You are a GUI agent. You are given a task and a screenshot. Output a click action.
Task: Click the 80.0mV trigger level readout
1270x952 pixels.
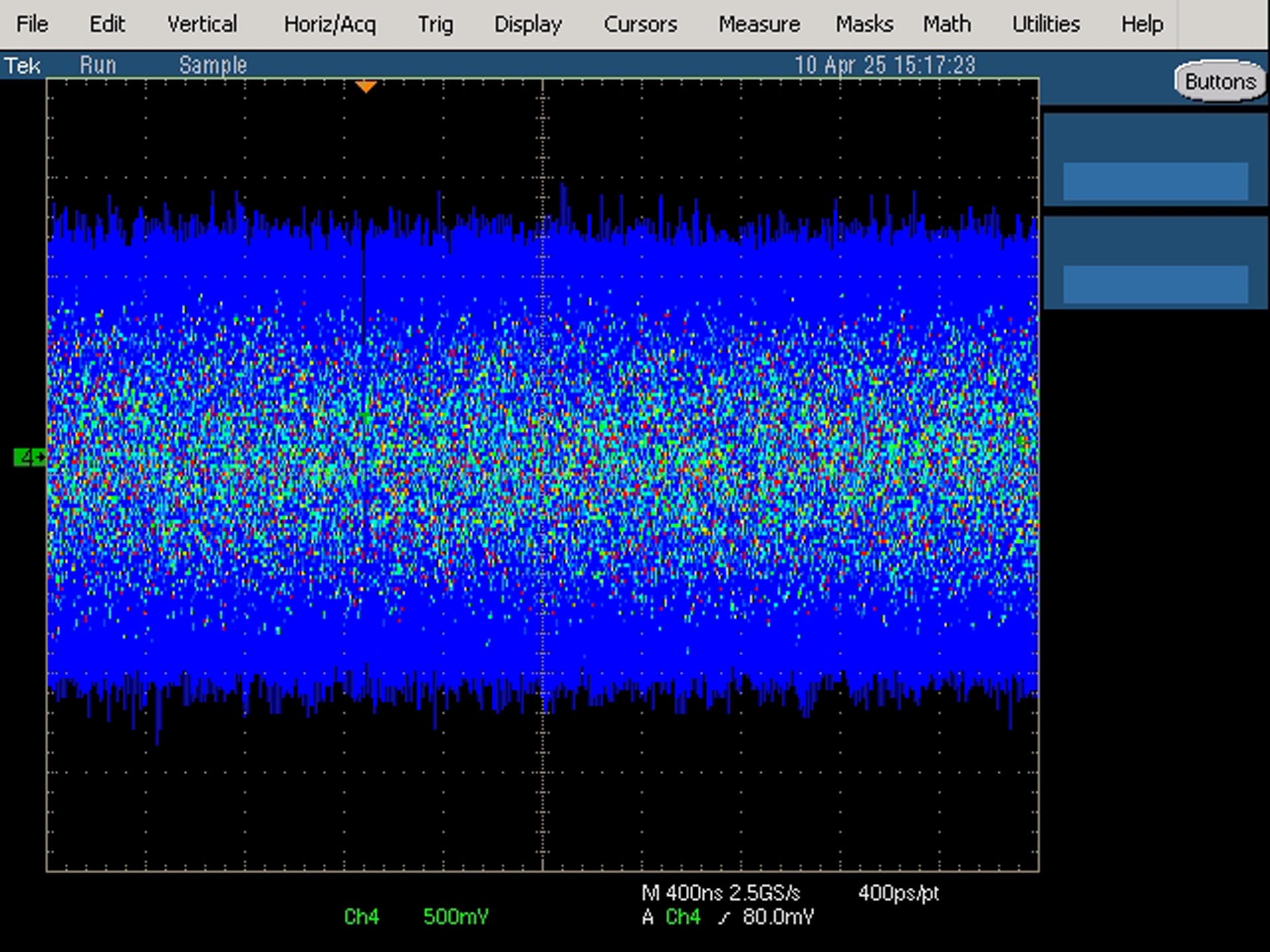tap(778, 918)
